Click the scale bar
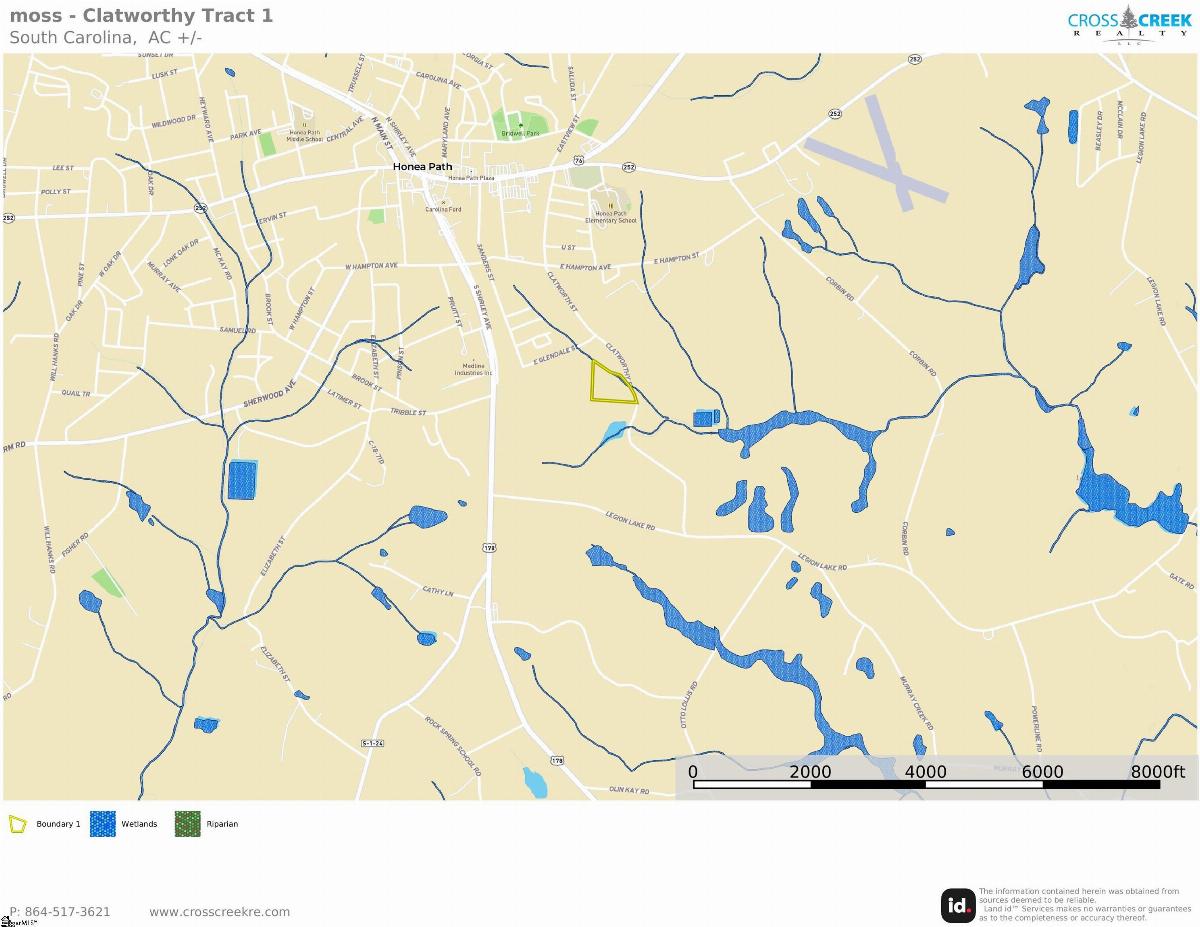1200x927 pixels. (926, 784)
